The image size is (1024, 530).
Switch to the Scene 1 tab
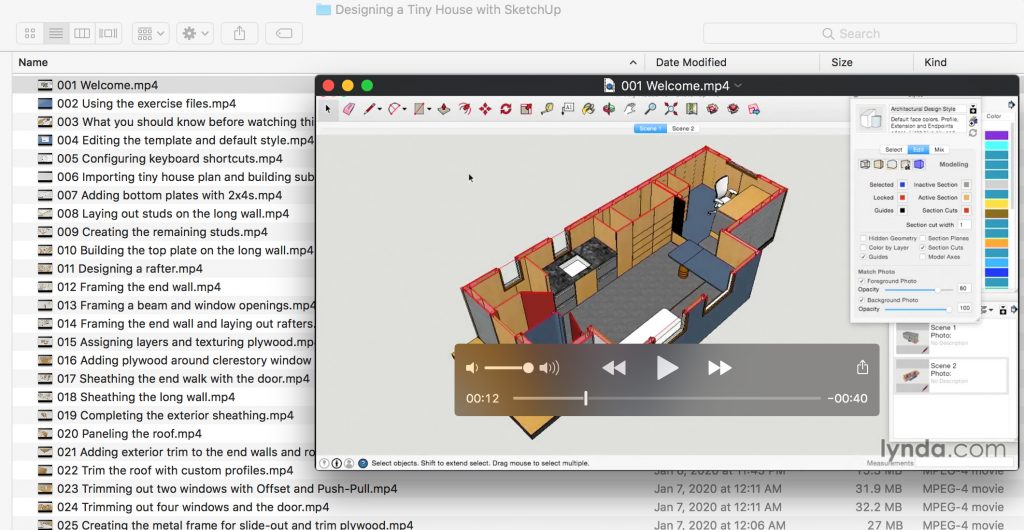point(650,129)
